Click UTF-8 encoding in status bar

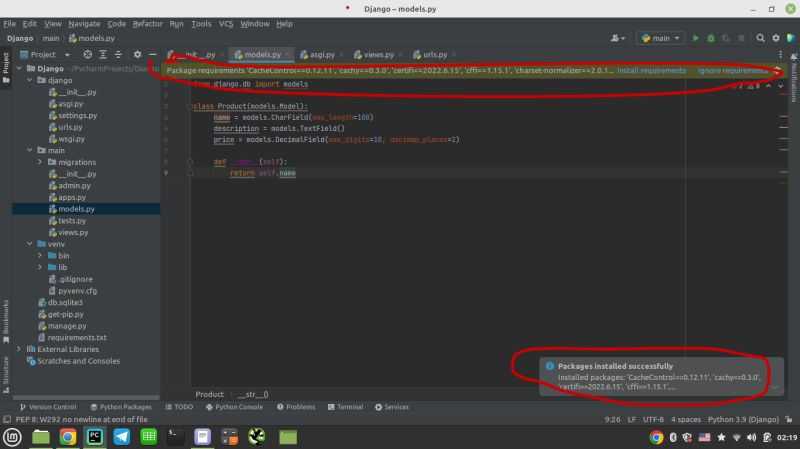click(653, 419)
